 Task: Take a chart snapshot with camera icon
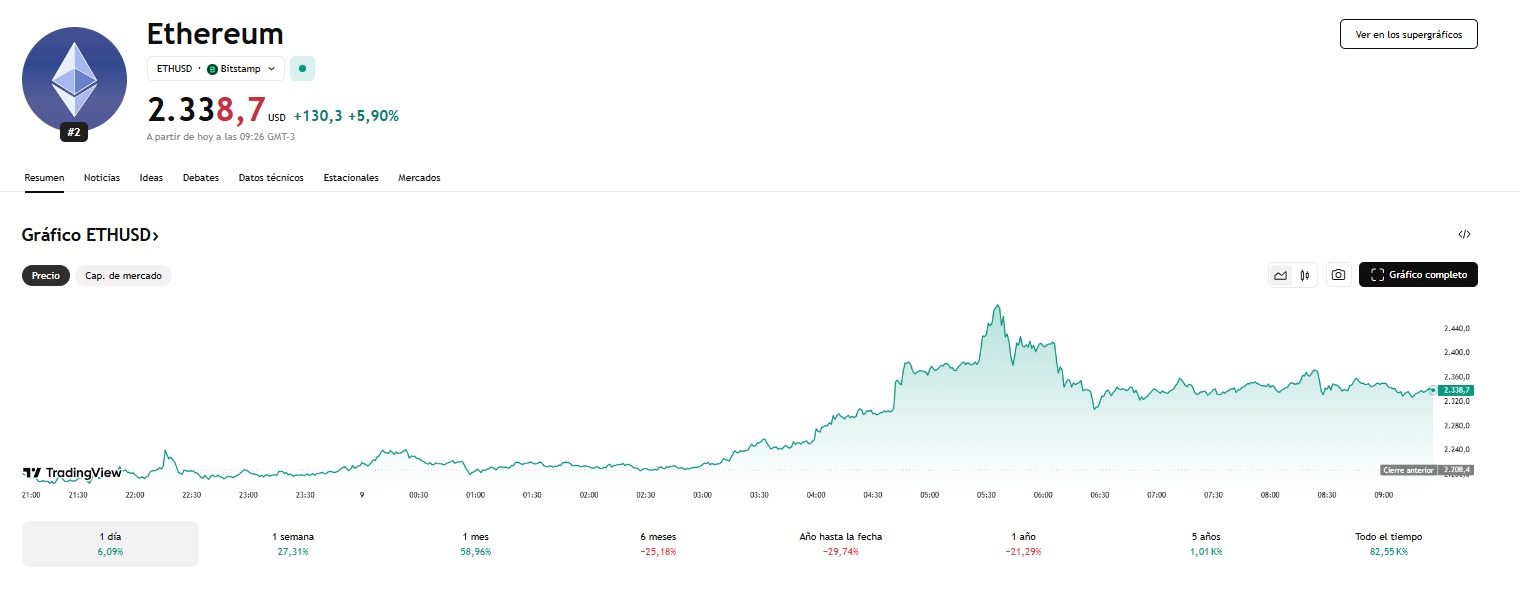tap(1338, 275)
